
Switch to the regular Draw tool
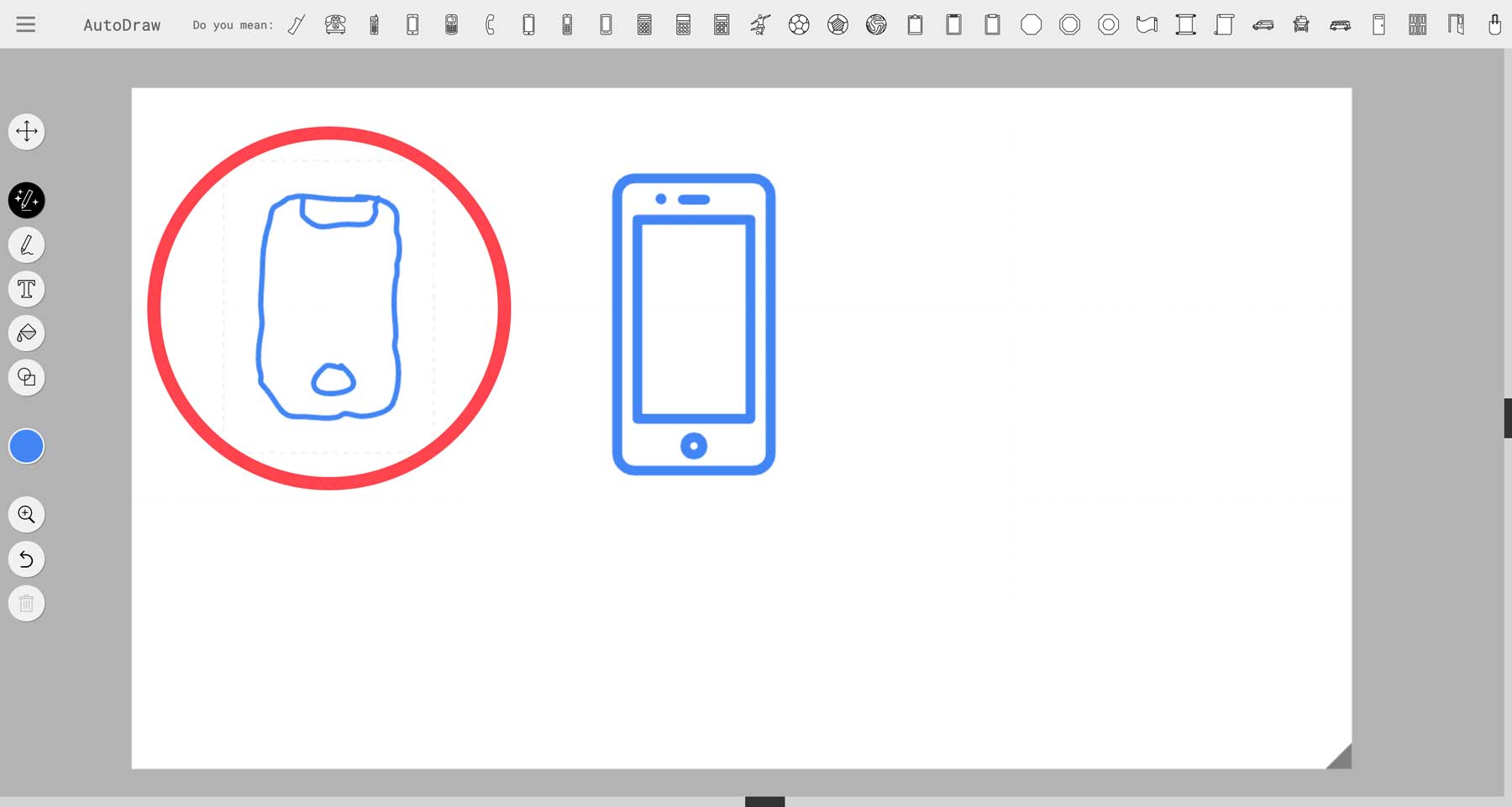[26, 244]
